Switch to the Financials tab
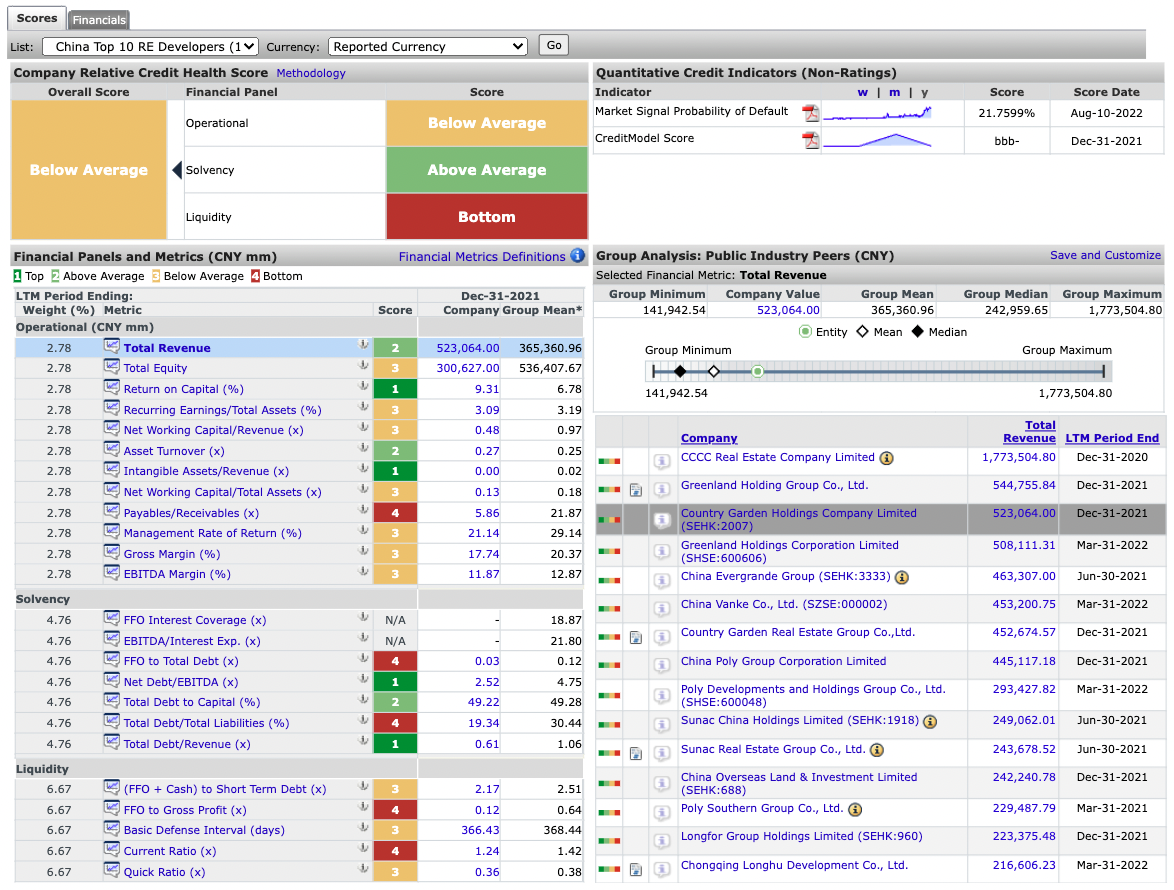Image resolution: width=1174 pixels, height=890 pixels. coord(99,20)
